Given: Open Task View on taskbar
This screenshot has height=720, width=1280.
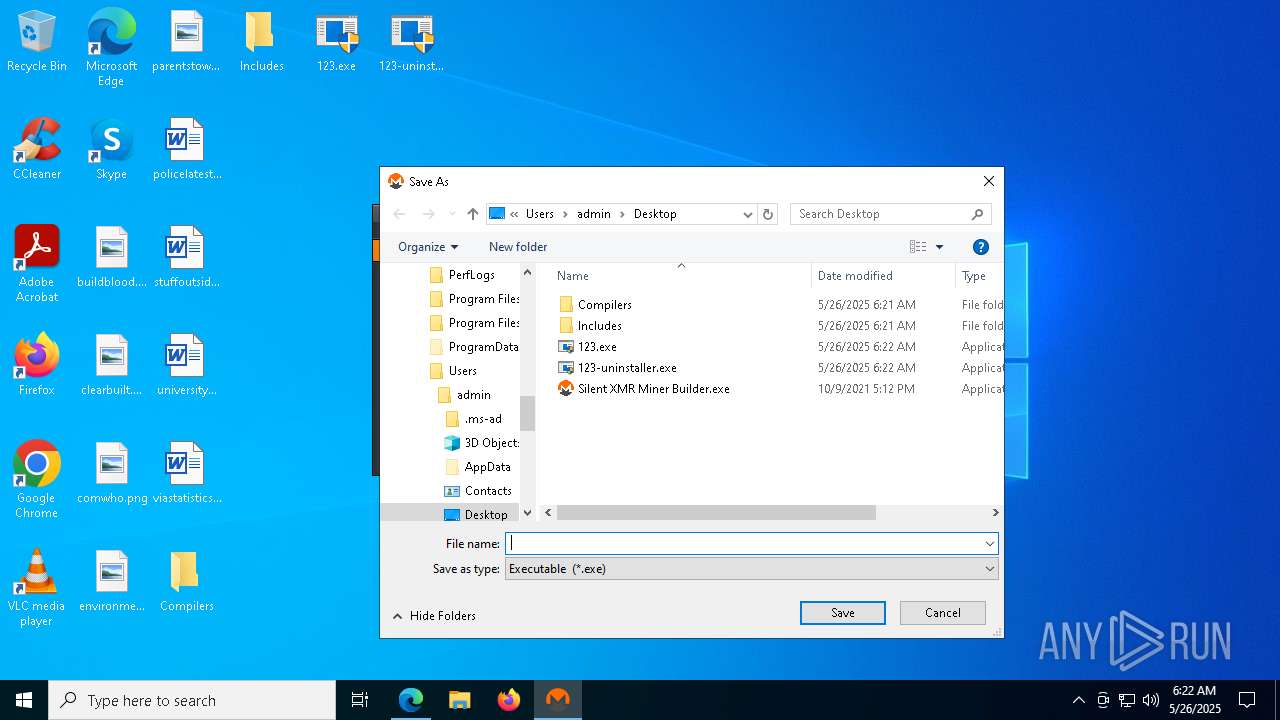Looking at the screenshot, I should pos(360,700).
